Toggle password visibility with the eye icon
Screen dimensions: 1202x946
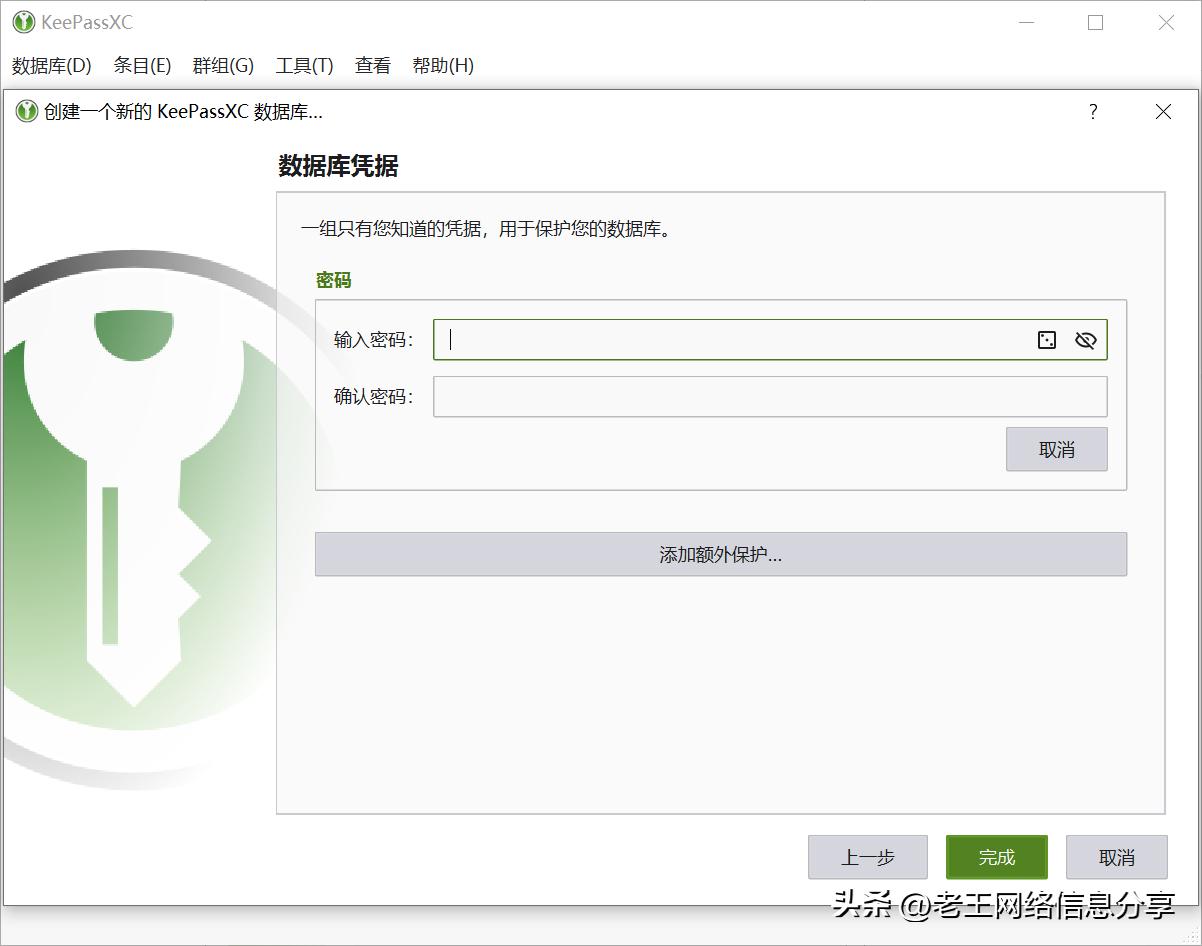coord(1085,340)
